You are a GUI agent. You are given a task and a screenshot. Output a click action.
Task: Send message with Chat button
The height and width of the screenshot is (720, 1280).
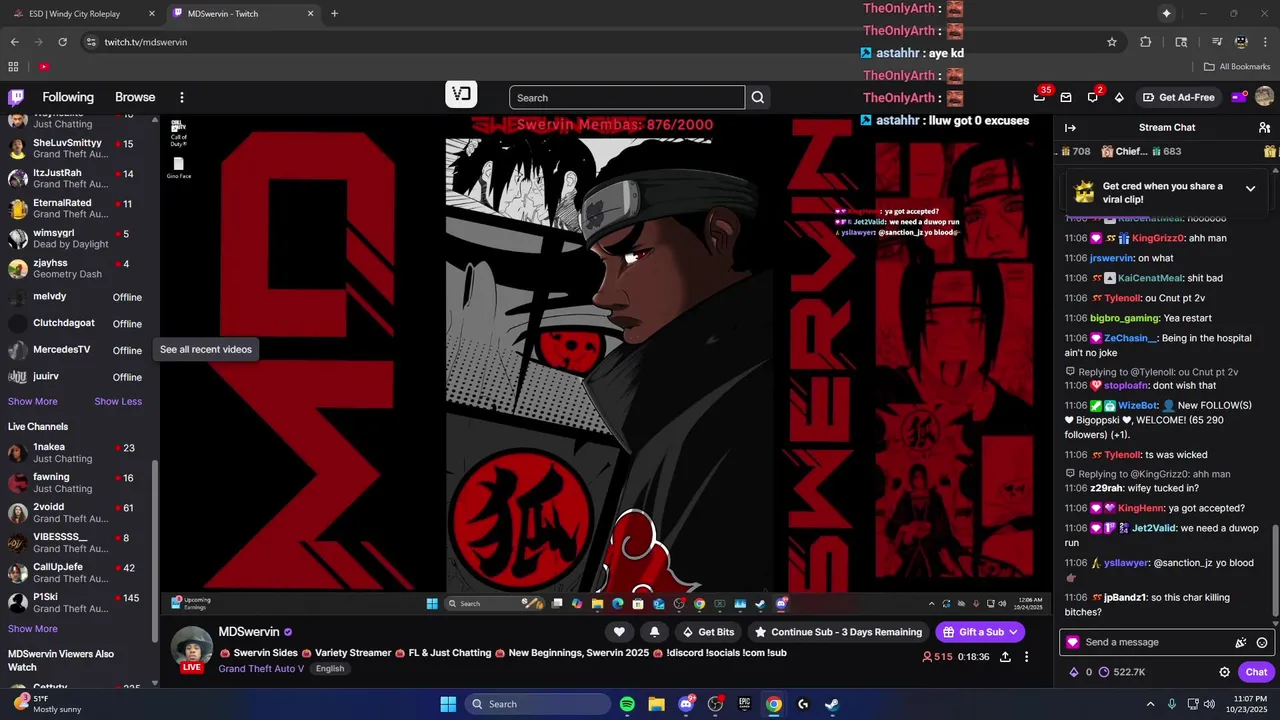(1256, 672)
